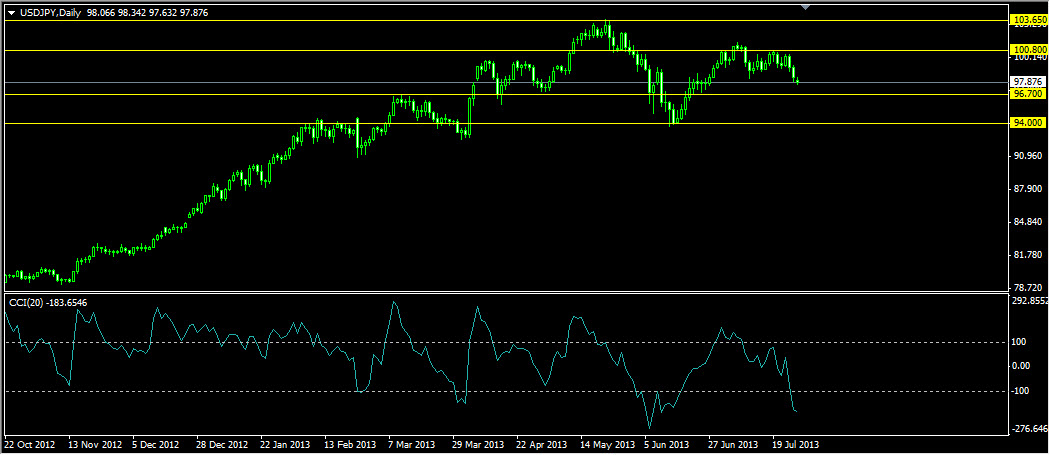
Task: Click the 13 Nov 2012 date label
Action: 94,445
